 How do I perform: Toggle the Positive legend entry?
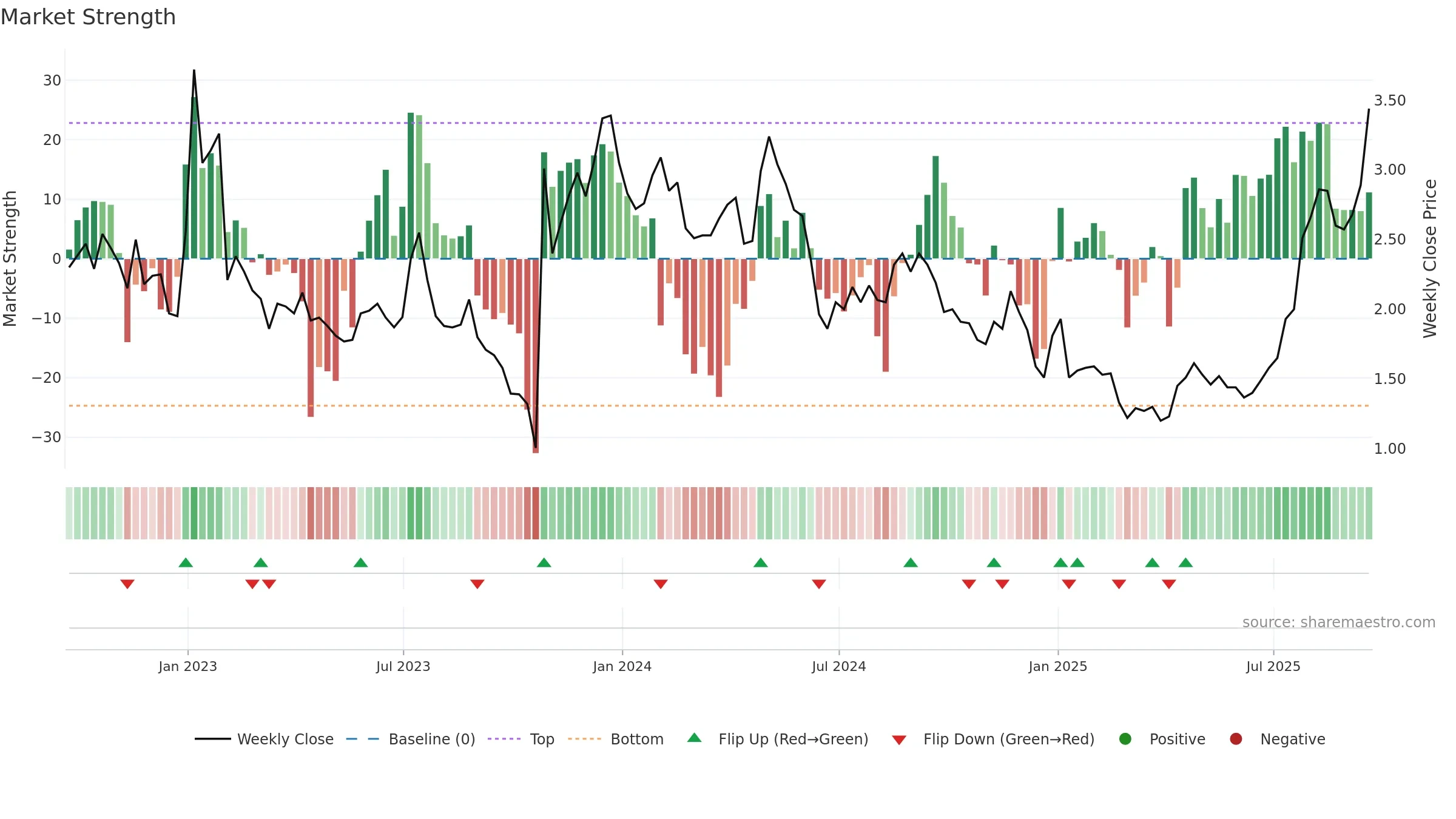(x=1162, y=739)
